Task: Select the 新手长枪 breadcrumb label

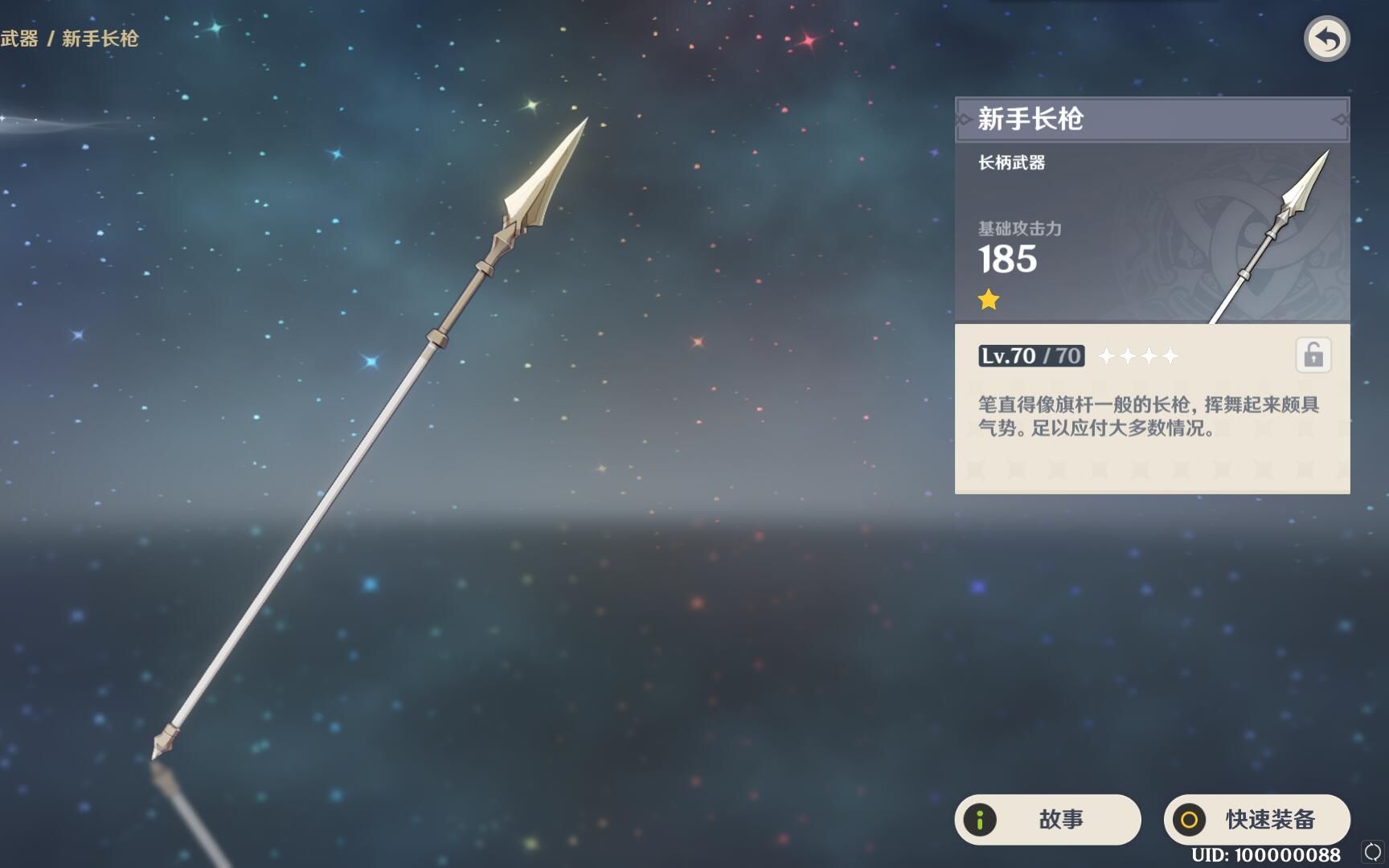Action: [x=100, y=39]
